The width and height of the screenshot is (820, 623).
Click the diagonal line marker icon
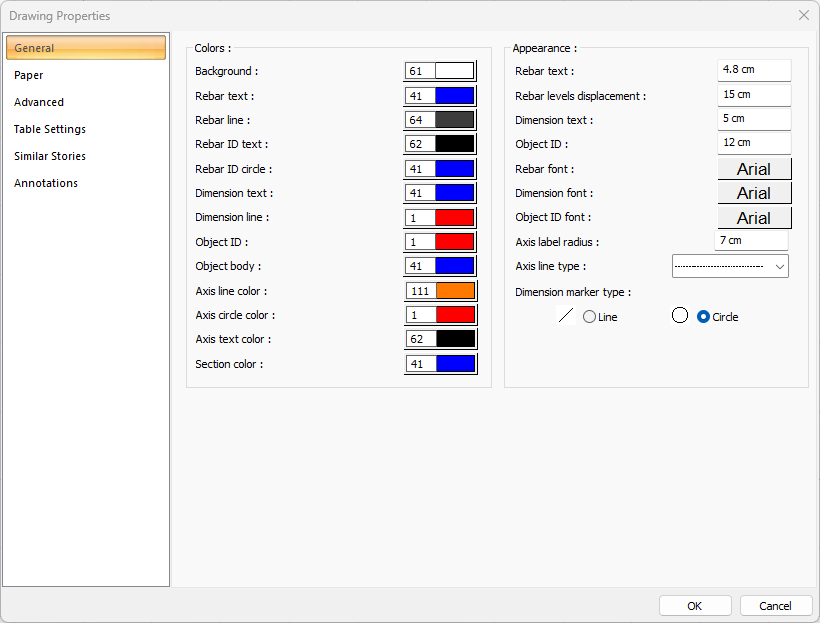[566, 316]
